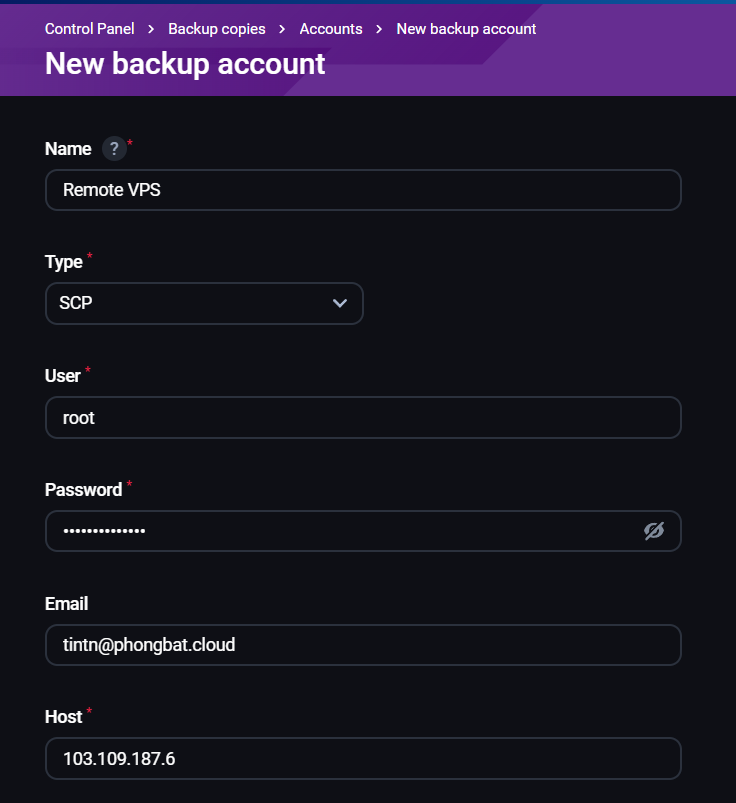736x803 pixels.
Task: Go to Control Panel breadcrumb
Action: coord(89,29)
